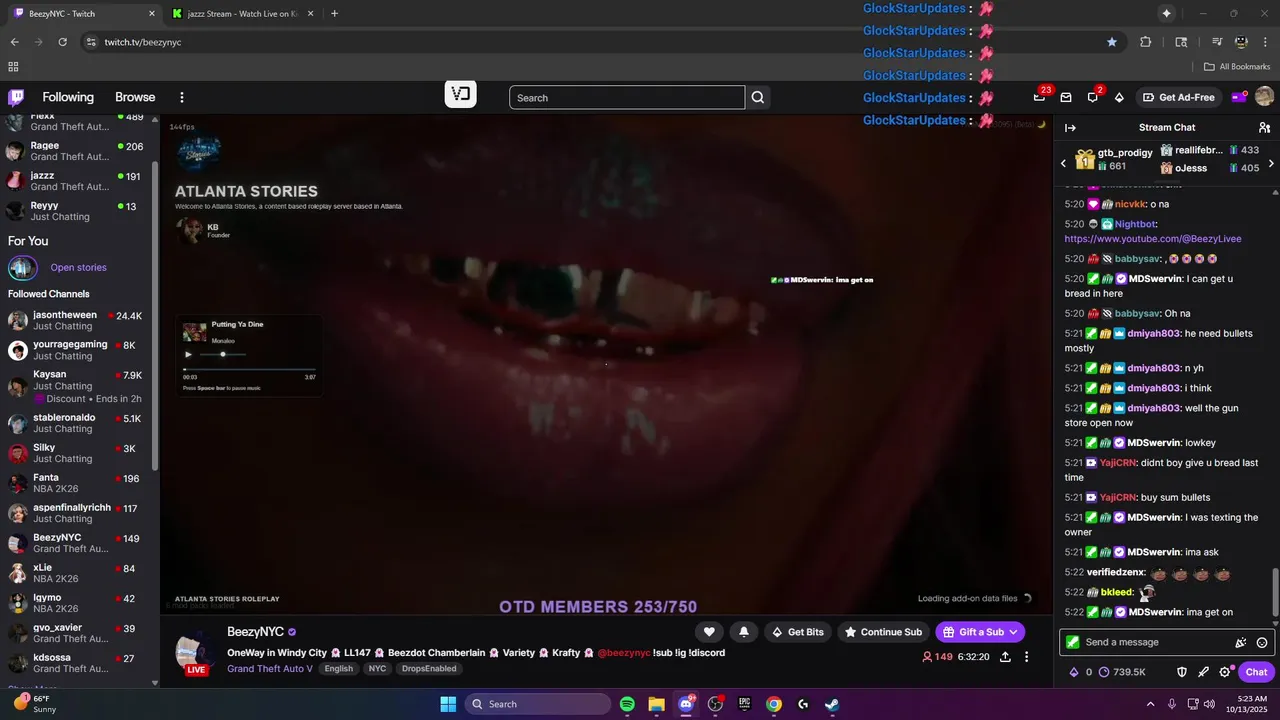Click the DropsEnabled stream tag

[x=430, y=669]
